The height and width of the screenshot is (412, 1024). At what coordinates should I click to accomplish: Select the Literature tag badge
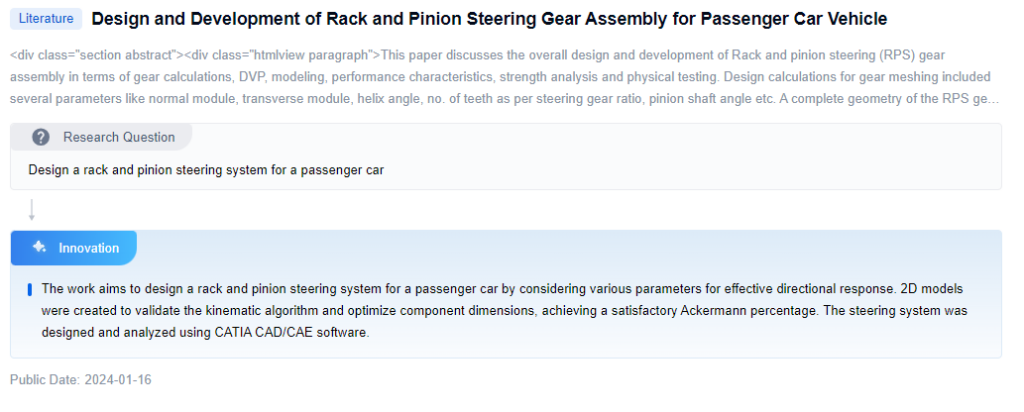(x=46, y=19)
